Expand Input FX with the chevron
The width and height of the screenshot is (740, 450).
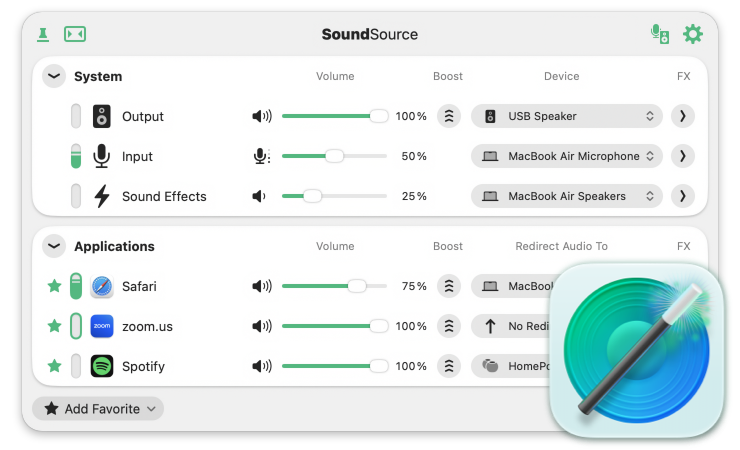[x=683, y=156]
